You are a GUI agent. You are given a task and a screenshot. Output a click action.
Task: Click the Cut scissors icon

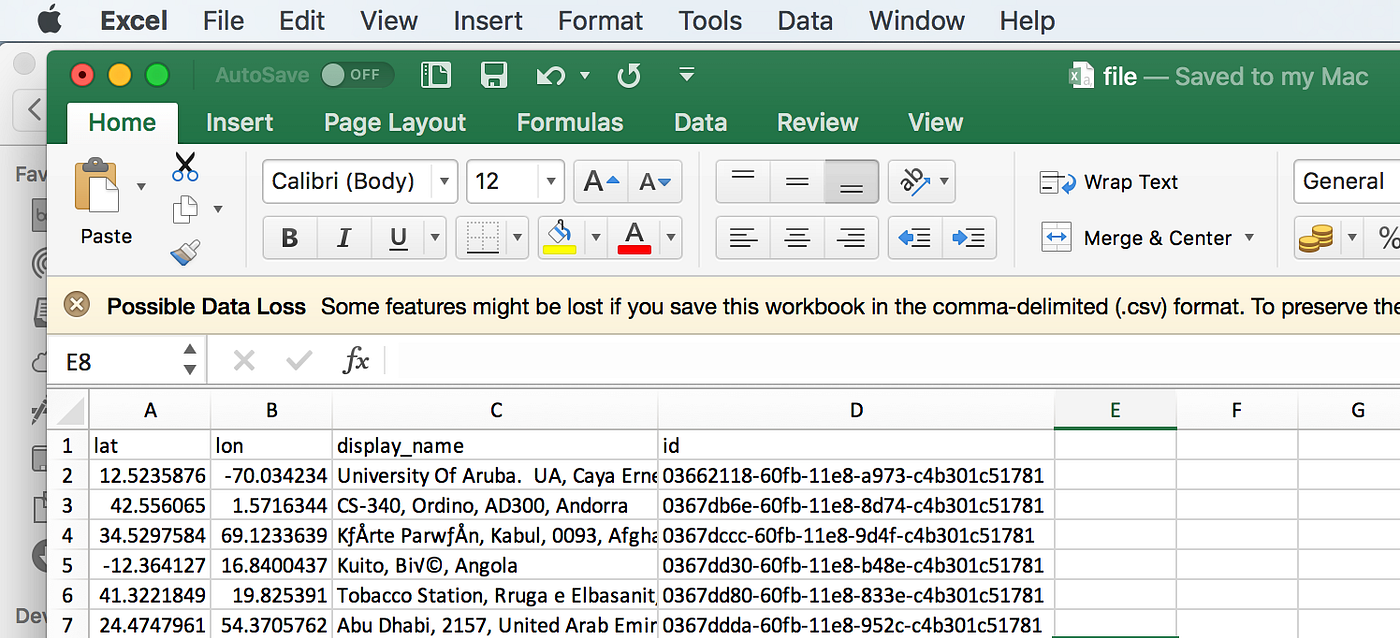pyautogui.click(x=185, y=166)
